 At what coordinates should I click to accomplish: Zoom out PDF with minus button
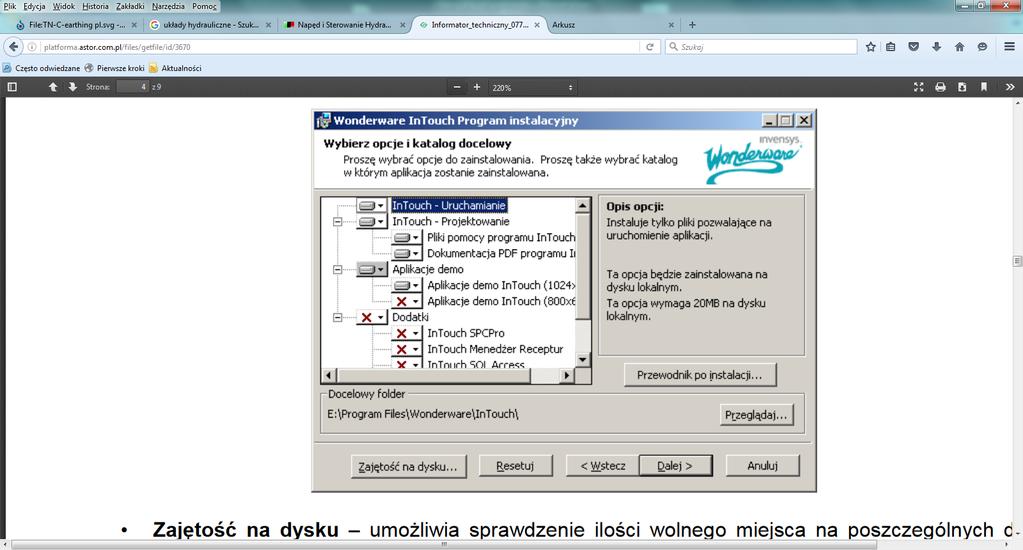pyautogui.click(x=457, y=87)
